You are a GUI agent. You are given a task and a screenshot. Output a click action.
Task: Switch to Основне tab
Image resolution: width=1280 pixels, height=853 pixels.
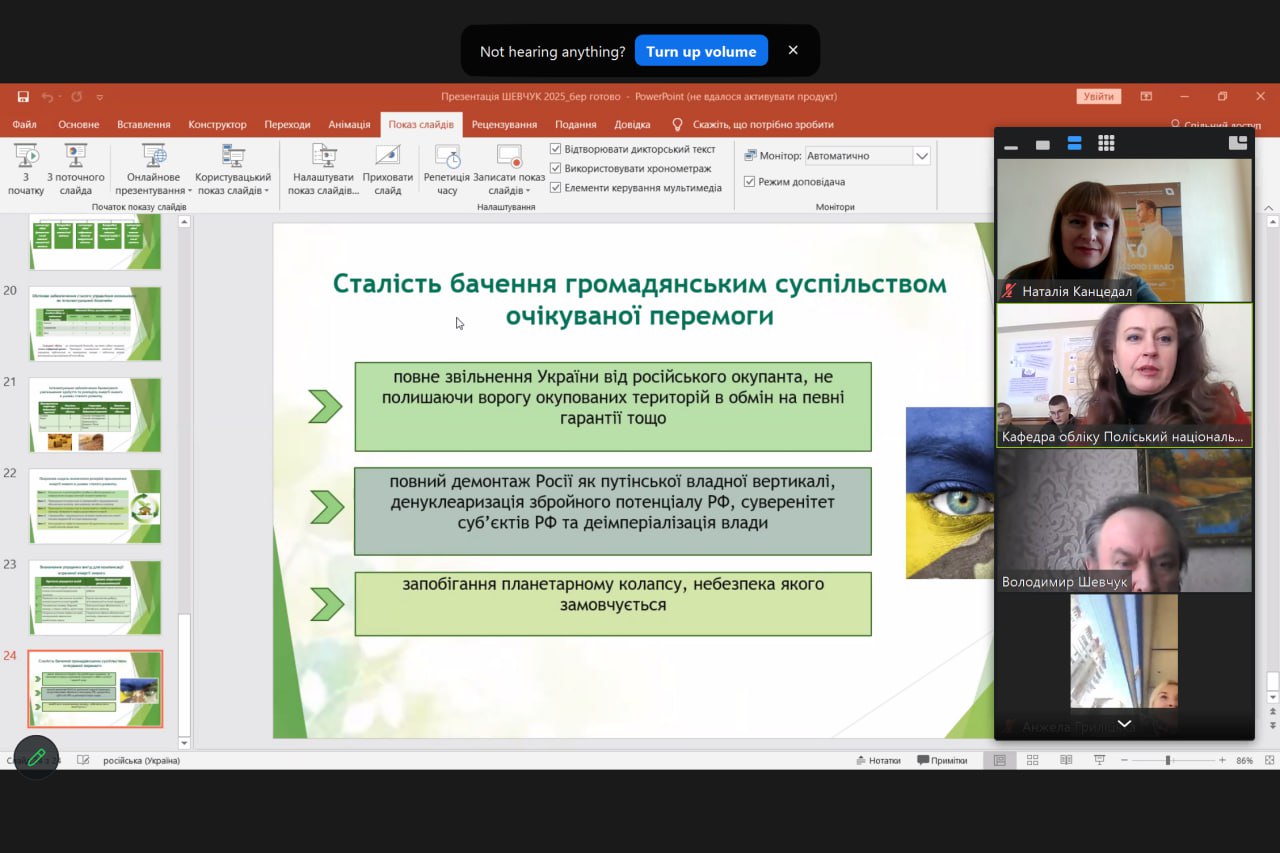(x=79, y=124)
